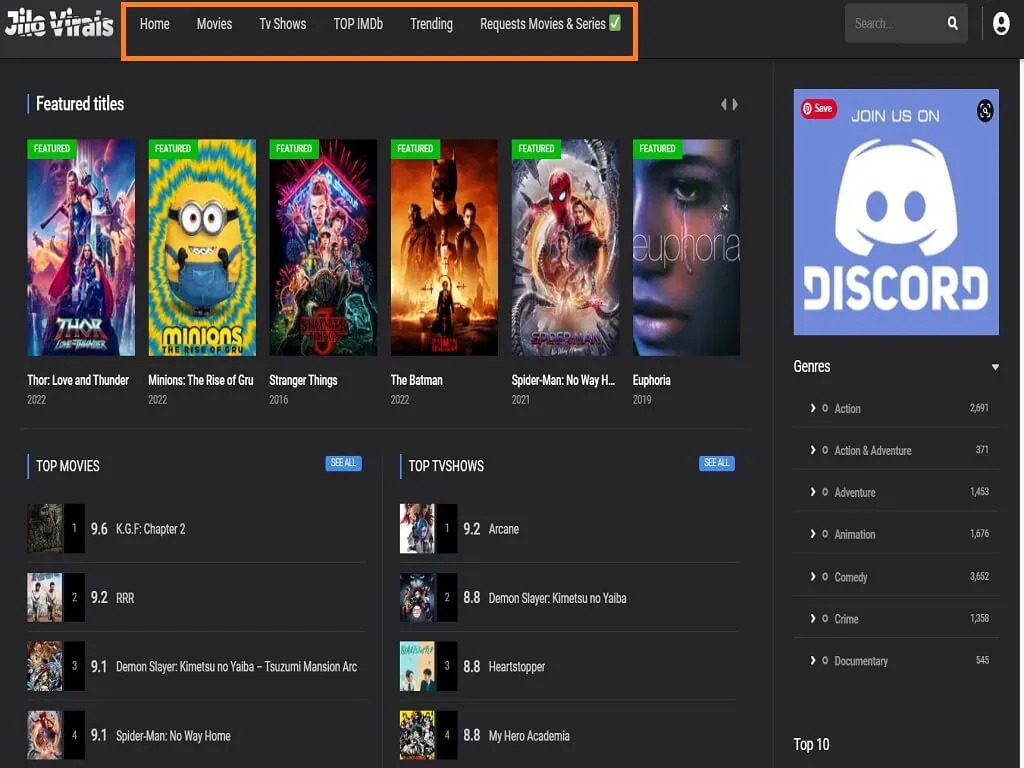Screen dimensions: 1024x768
Task: Open RRR in the top movies list
Action: pyautogui.click(x=125, y=598)
